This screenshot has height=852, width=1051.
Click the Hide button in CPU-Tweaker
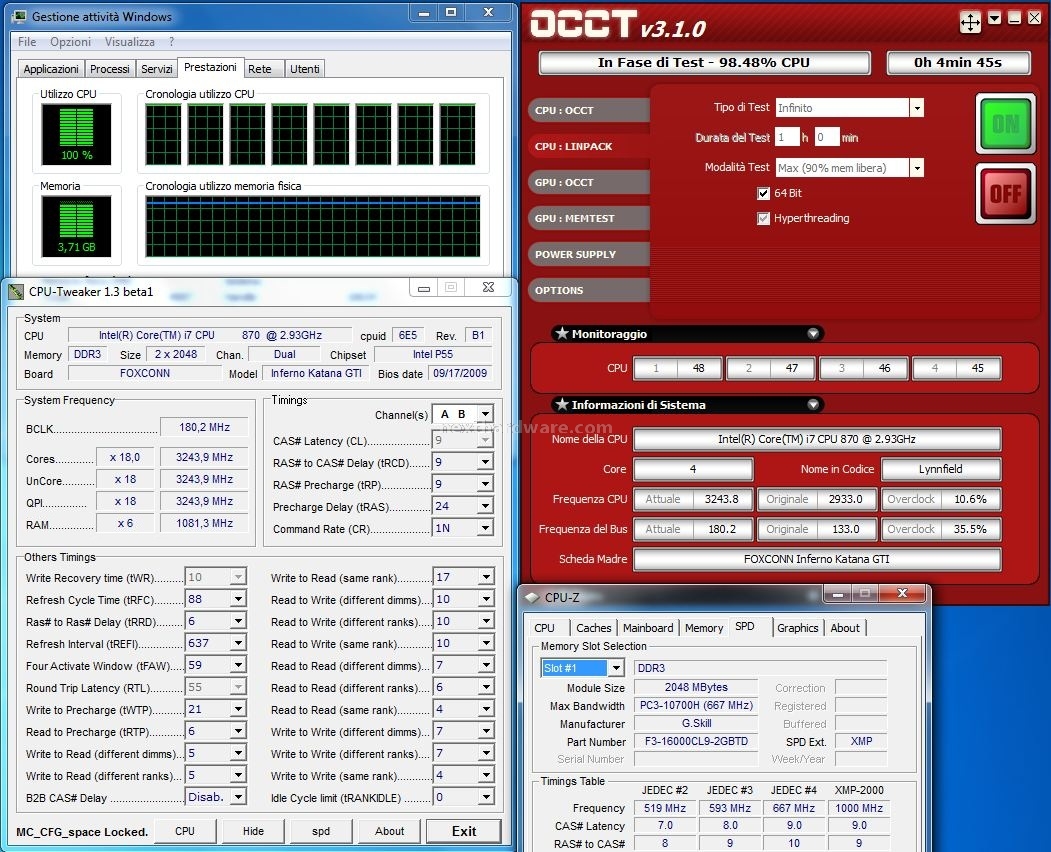(253, 831)
